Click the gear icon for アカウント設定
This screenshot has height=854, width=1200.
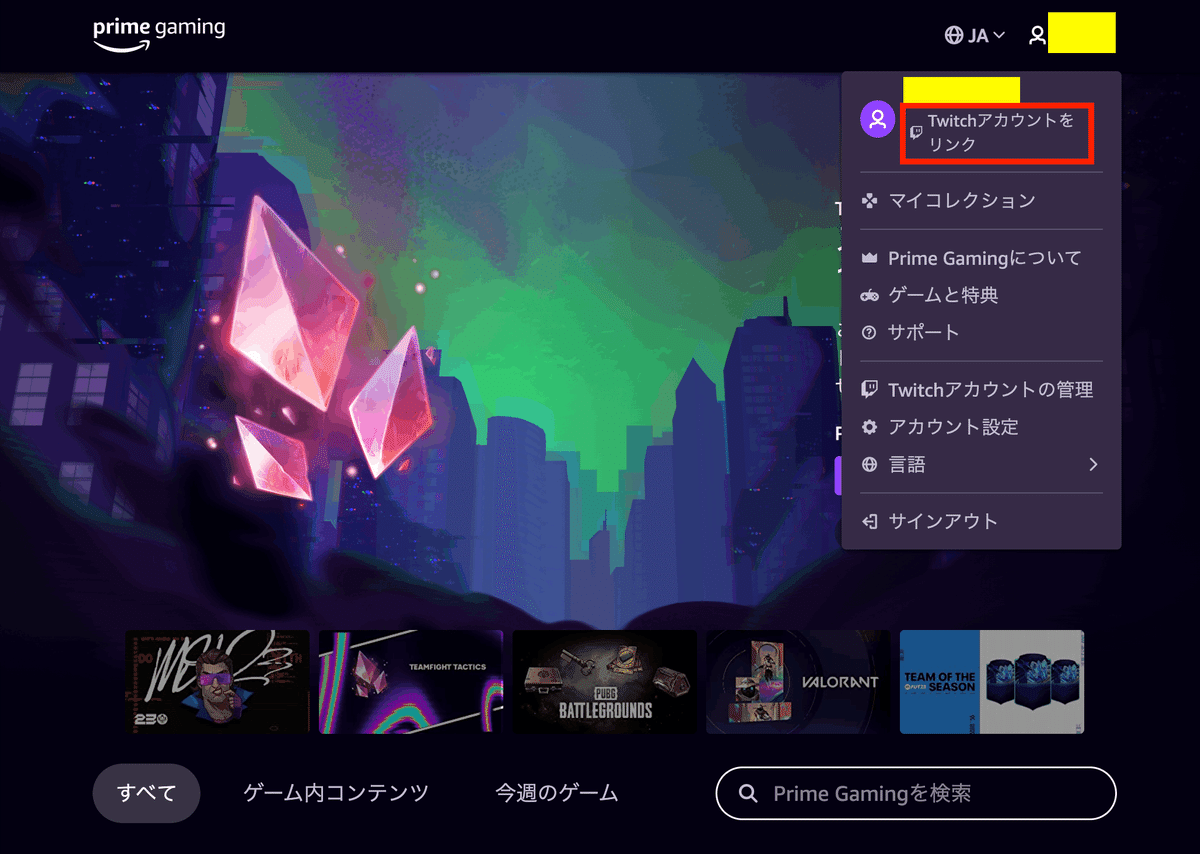coord(870,427)
